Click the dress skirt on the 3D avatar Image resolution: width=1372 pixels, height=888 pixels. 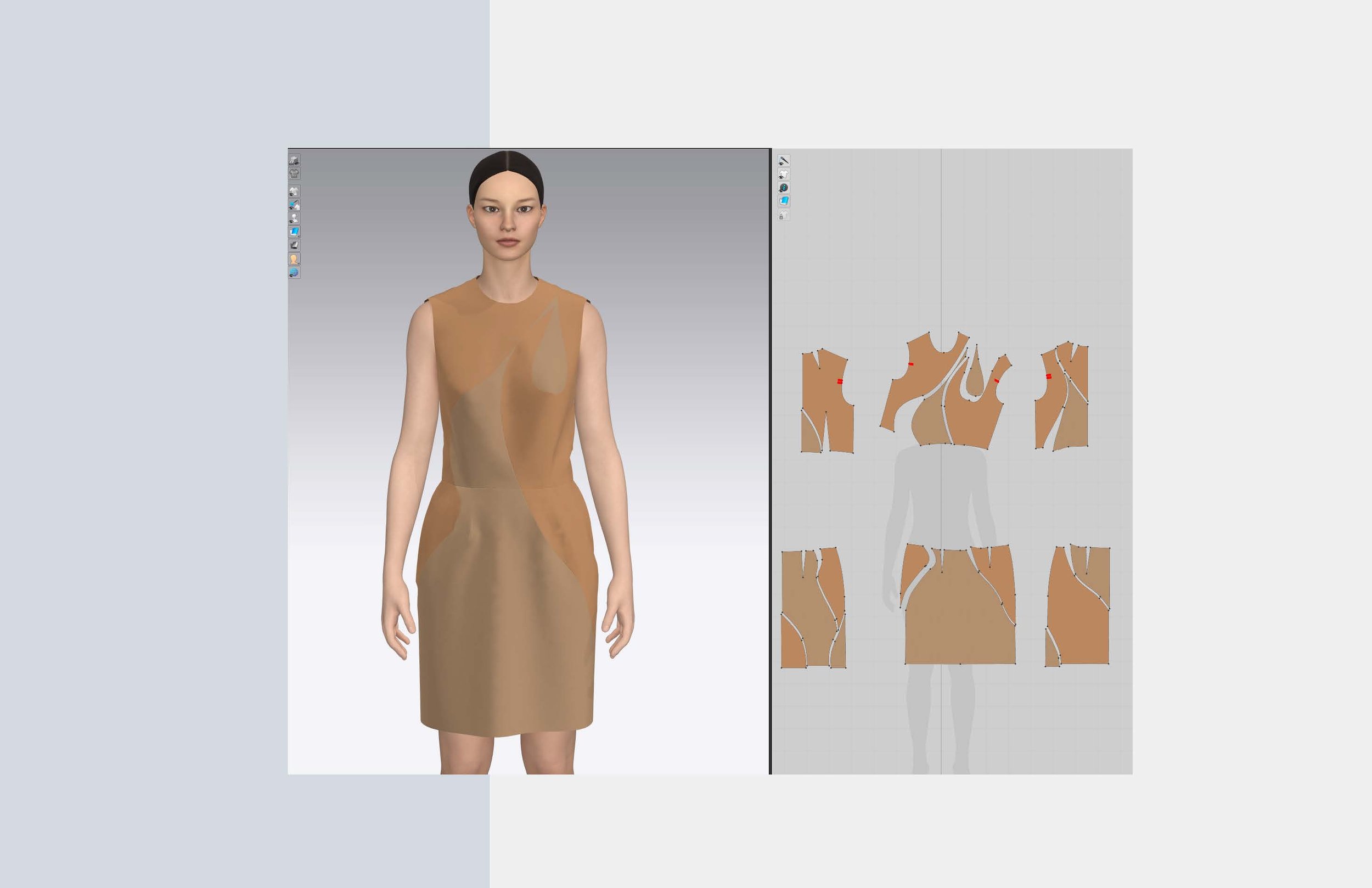(507, 611)
